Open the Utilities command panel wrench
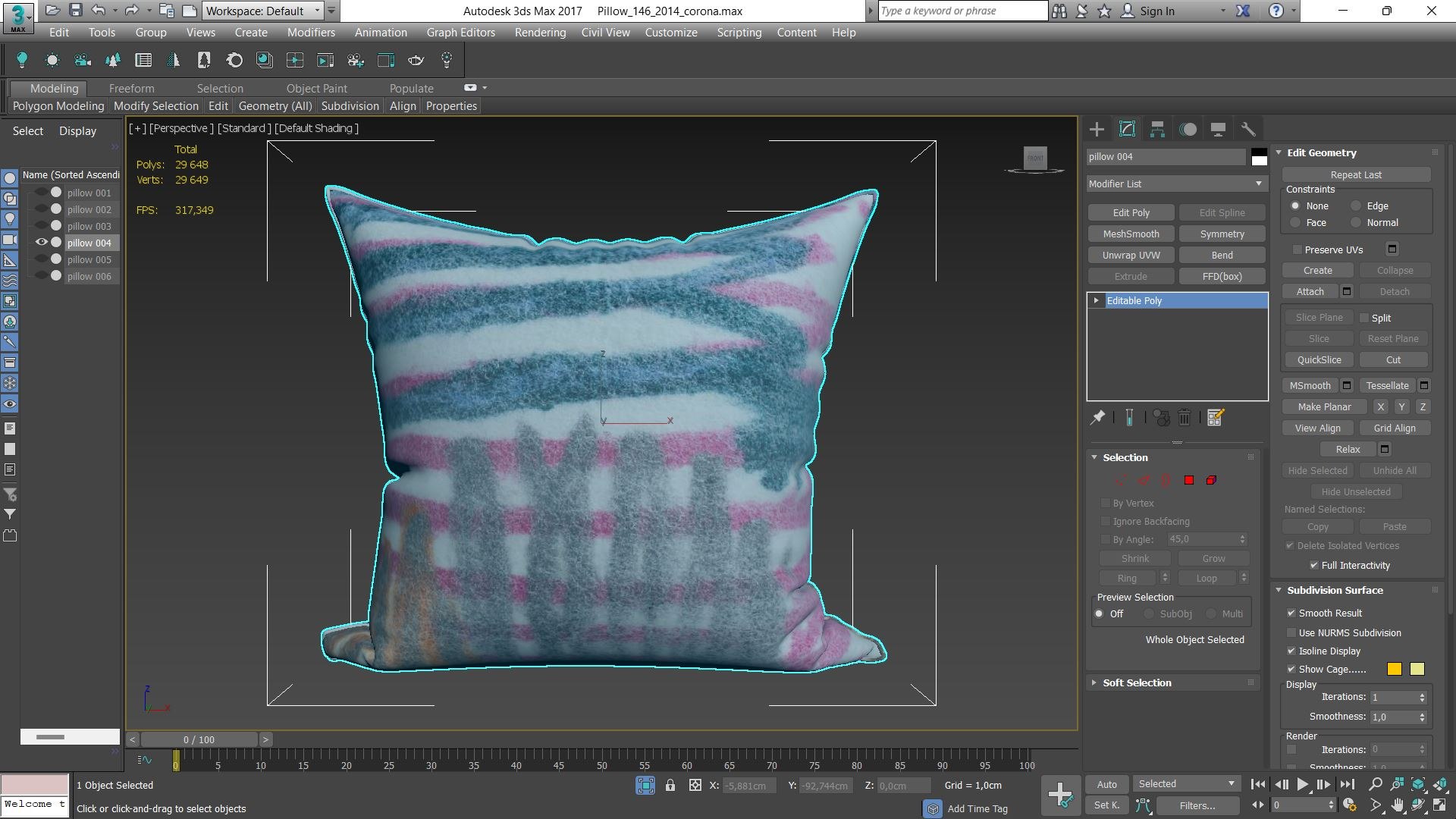Viewport: 1456px width, 819px height. click(x=1248, y=130)
